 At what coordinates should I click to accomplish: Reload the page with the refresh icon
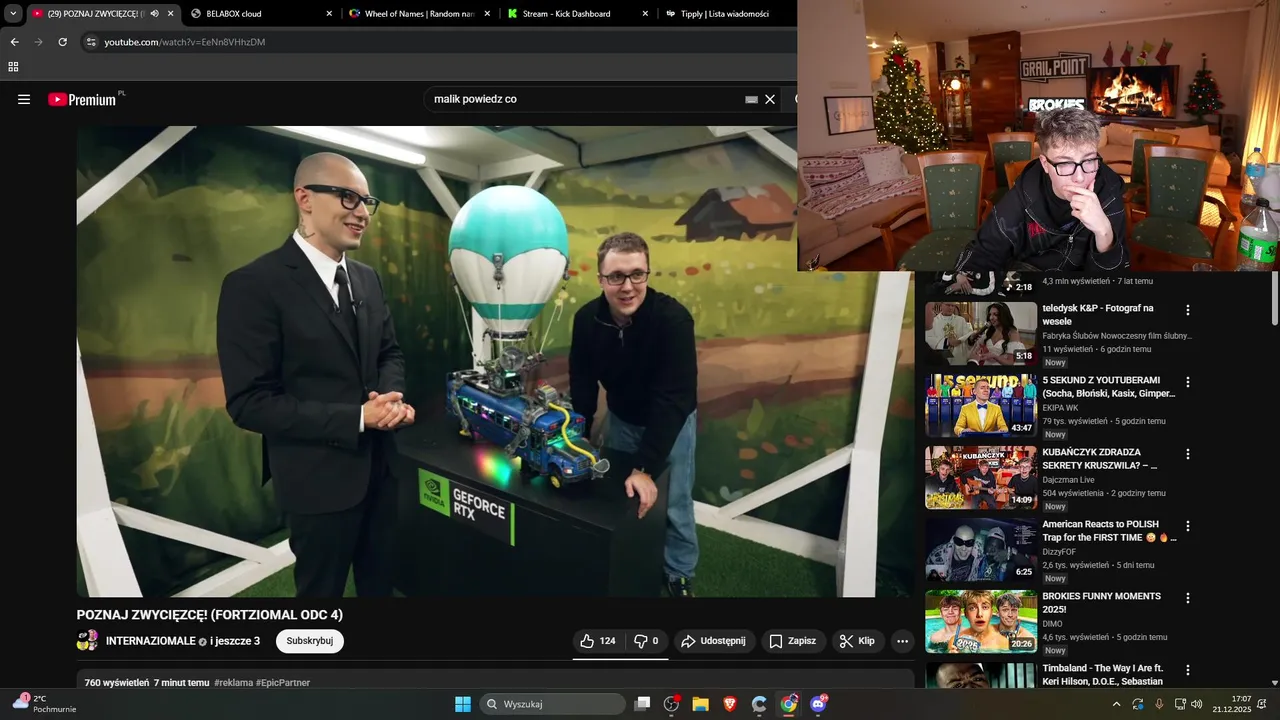[x=62, y=42]
